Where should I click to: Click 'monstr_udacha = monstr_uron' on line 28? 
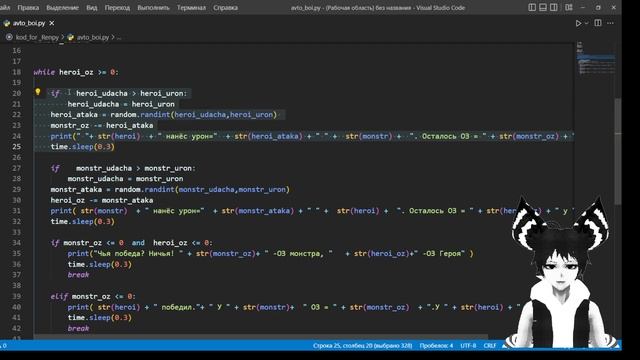pos(125,179)
